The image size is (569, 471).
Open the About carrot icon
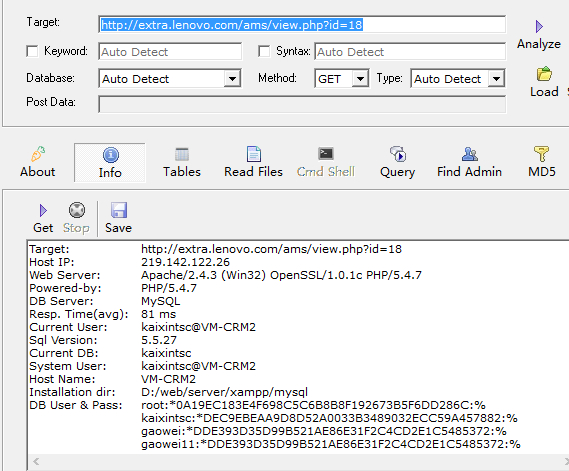tap(38, 154)
